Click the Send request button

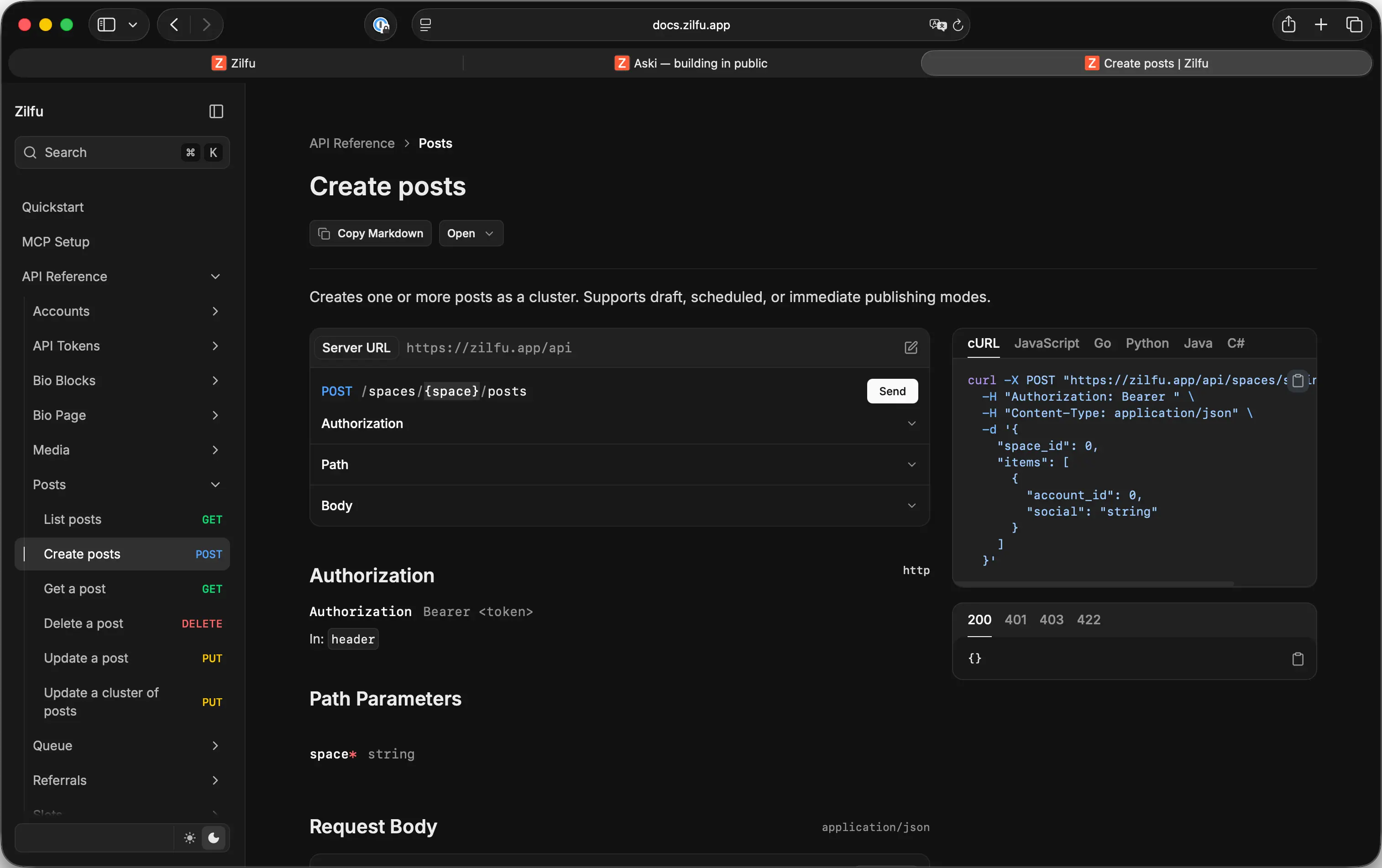tap(892, 391)
